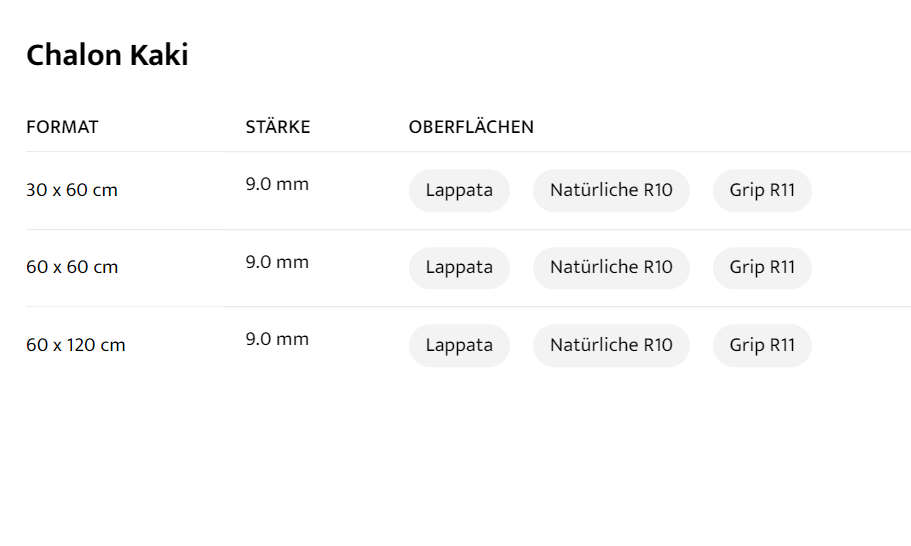The width and height of the screenshot is (911, 546).
Task: Choose Natürliche R10 for 30 x 60 cm
Action: coord(611,190)
